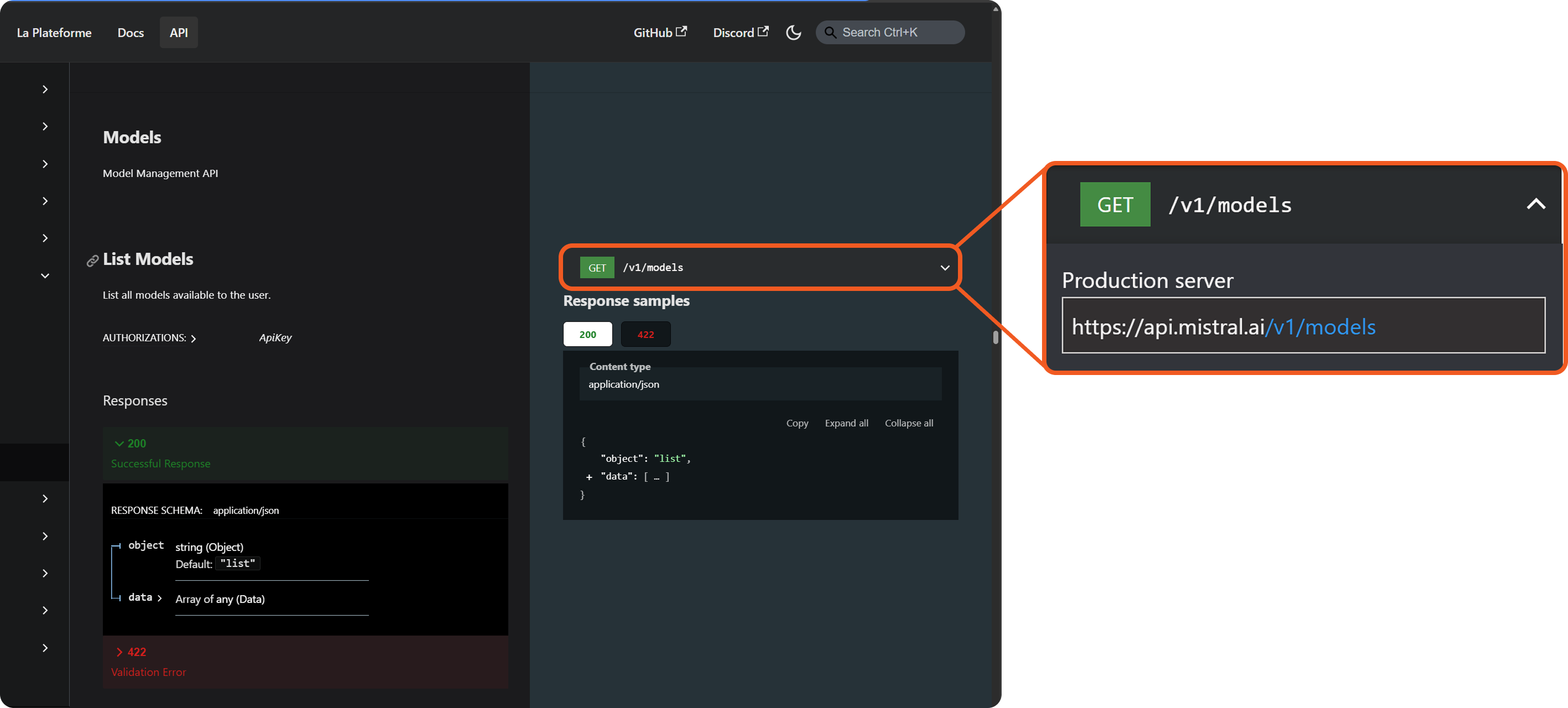Click plus icon next to "data" in JSON
This screenshot has height=708, width=1568.
pos(588,477)
